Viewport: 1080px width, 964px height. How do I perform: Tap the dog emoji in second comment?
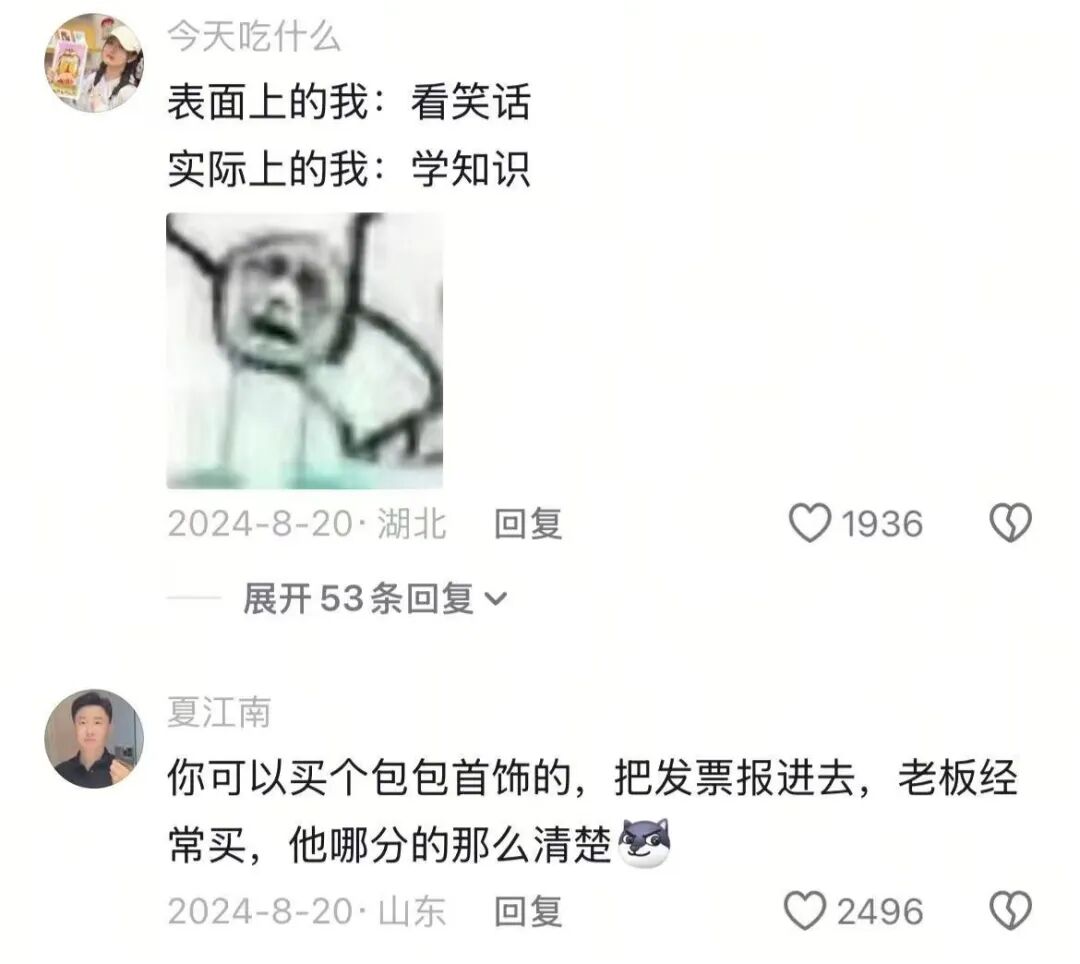(x=645, y=844)
